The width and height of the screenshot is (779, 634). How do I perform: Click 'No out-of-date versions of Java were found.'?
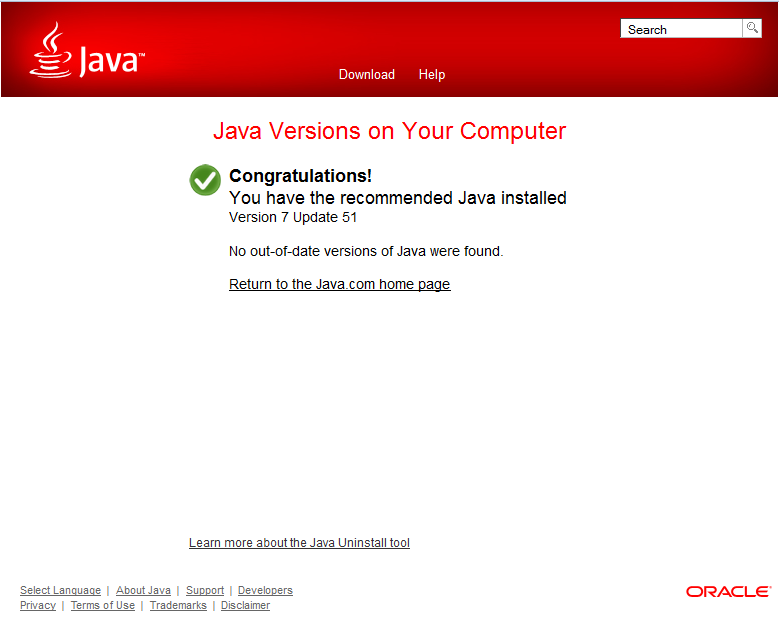point(366,251)
